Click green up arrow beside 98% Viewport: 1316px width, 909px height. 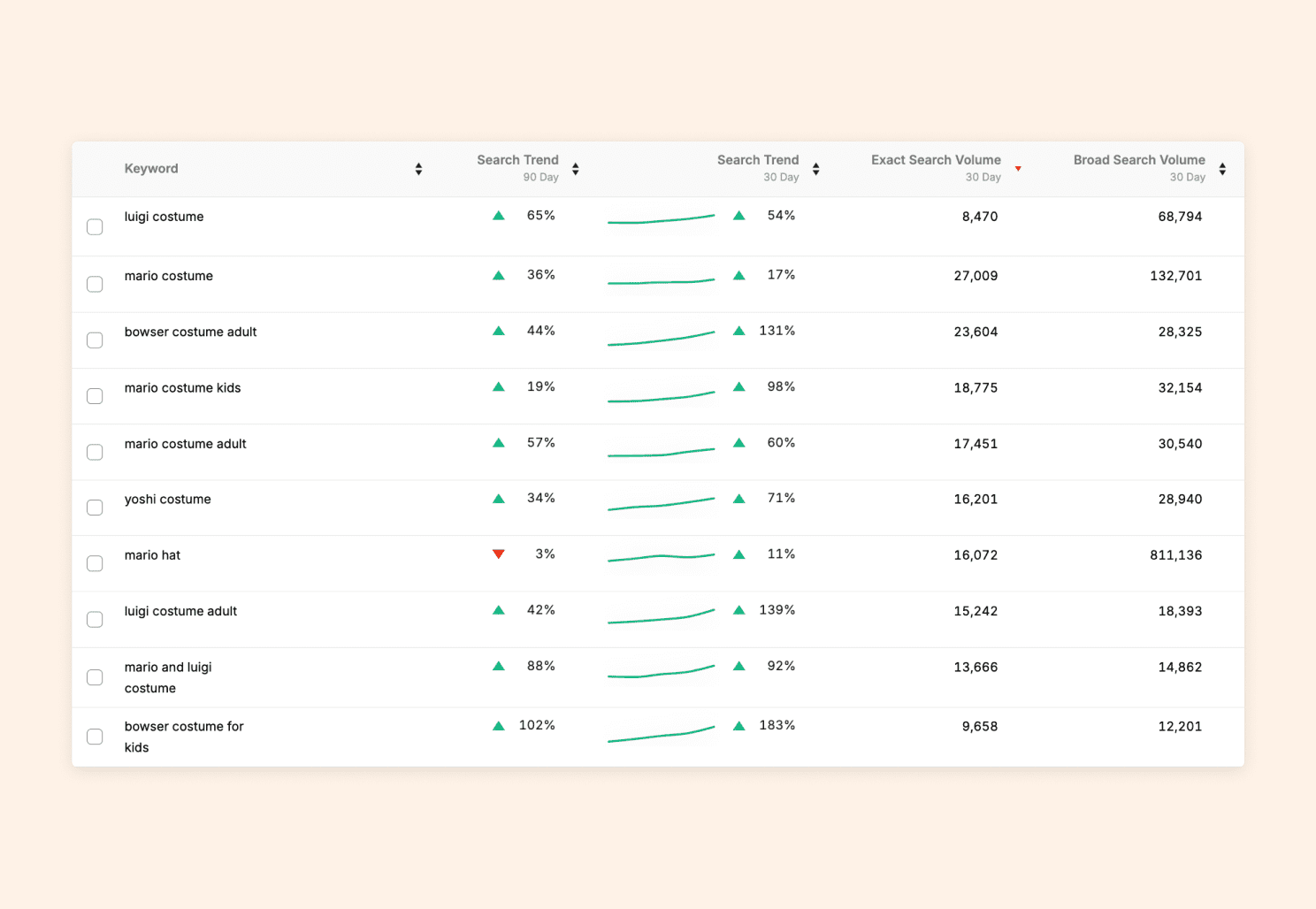739,387
